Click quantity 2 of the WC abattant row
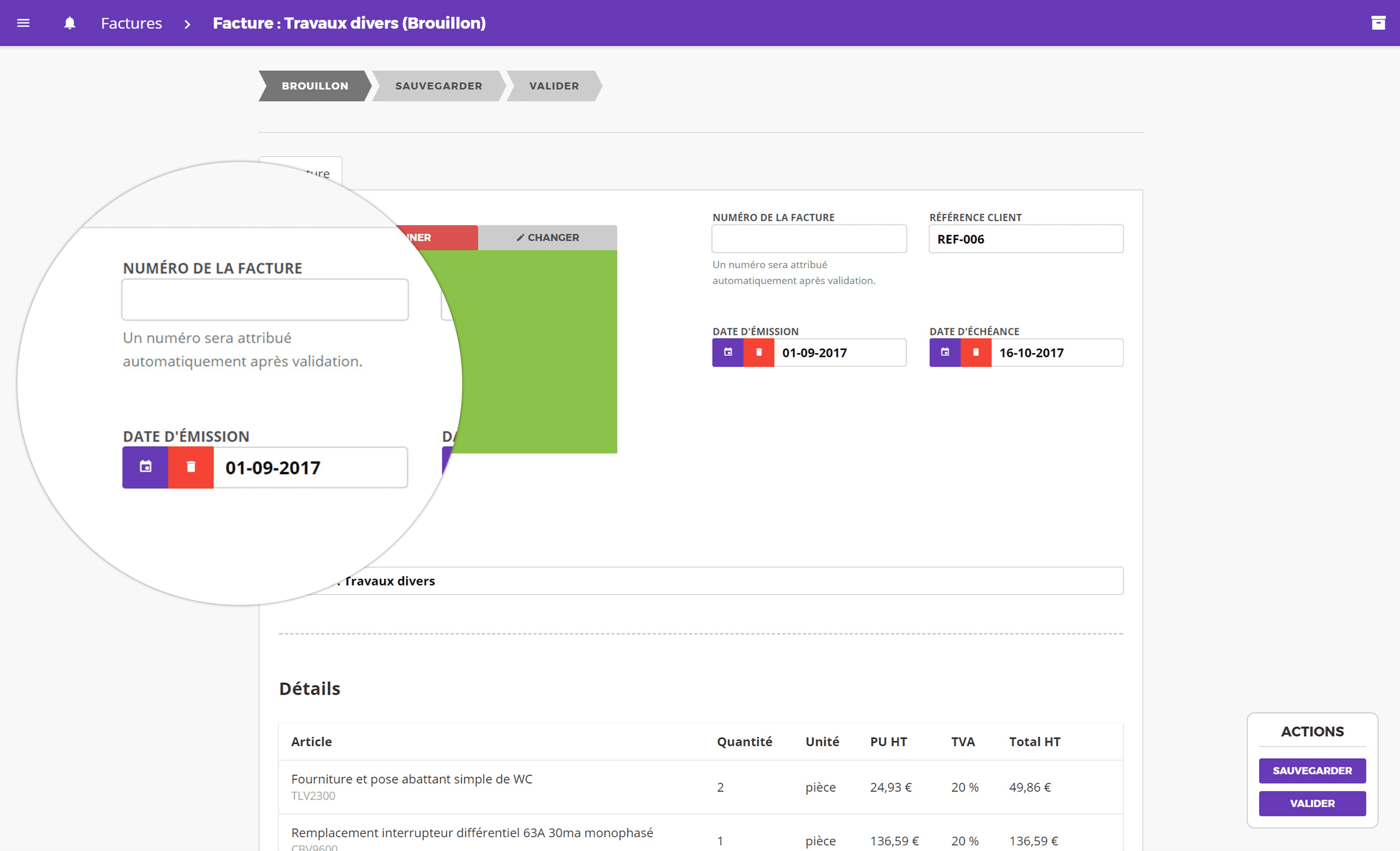 coord(720,787)
